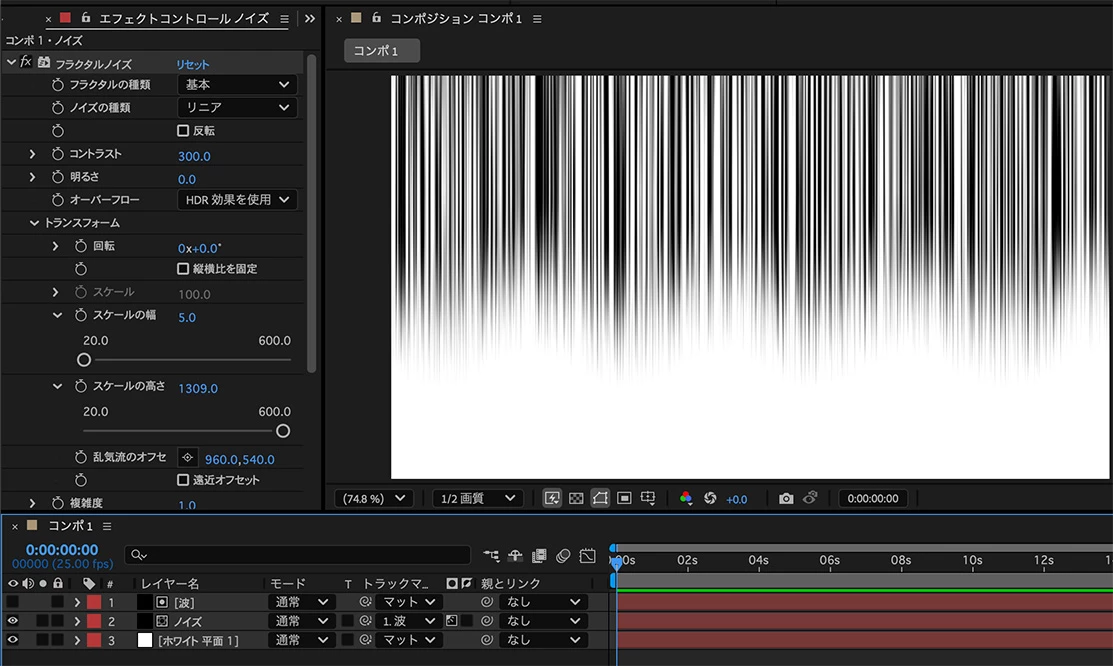Click stopwatch for 明るさ property
The width and height of the screenshot is (1113, 666).
pyautogui.click(x=58, y=177)
